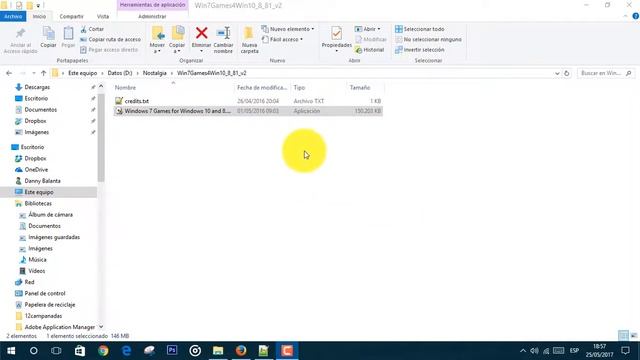Click Seleccionar todo

point(419,29)
